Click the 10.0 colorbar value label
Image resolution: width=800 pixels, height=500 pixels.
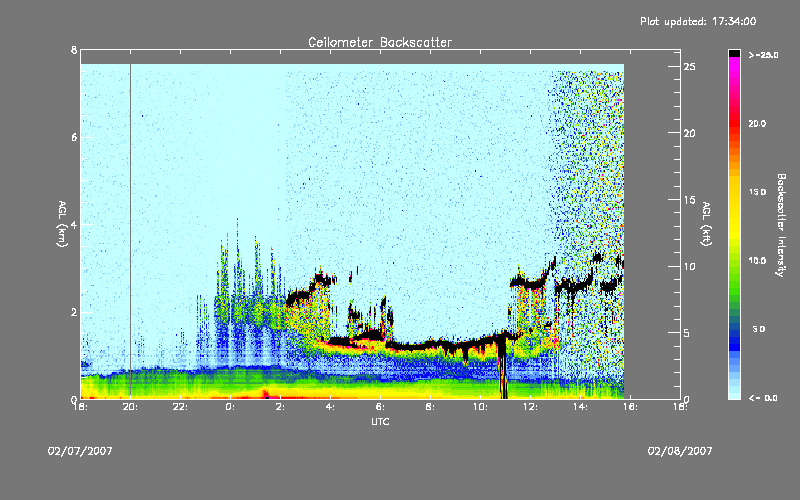[757, 260]
